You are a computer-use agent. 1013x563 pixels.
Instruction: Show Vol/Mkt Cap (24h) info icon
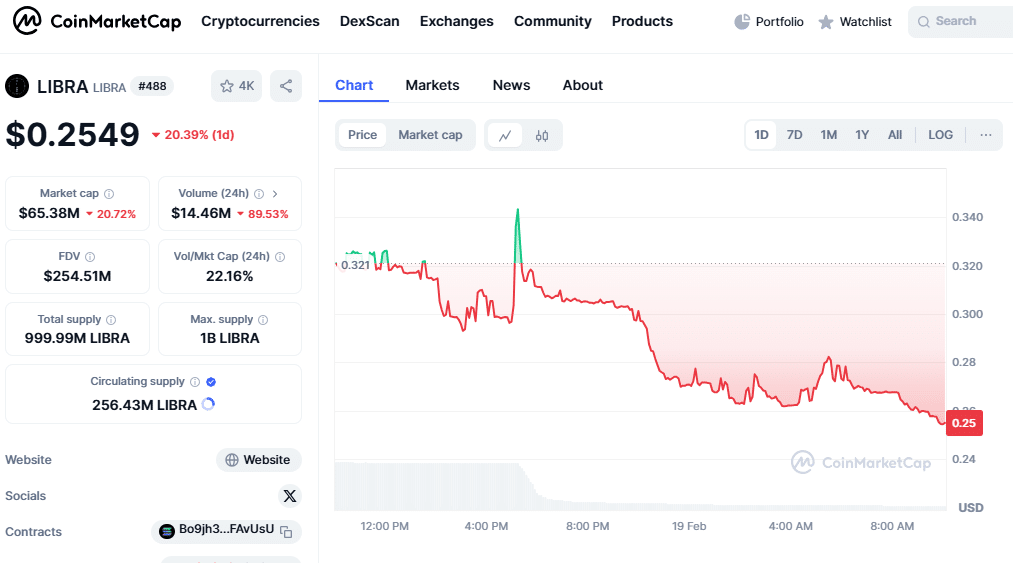pyautogui.click(x=280, y=257)
